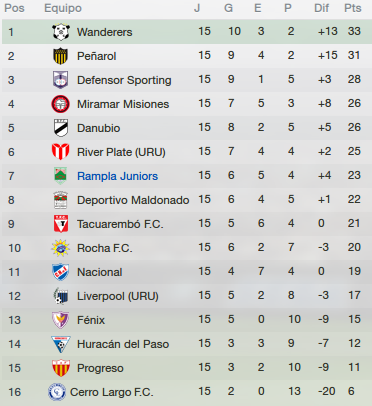Image resolution: width=372 pixels, height=406 pixels.
Task: Click the Tacuarembó F.C. team name
Action: click(x=120, y=224)
